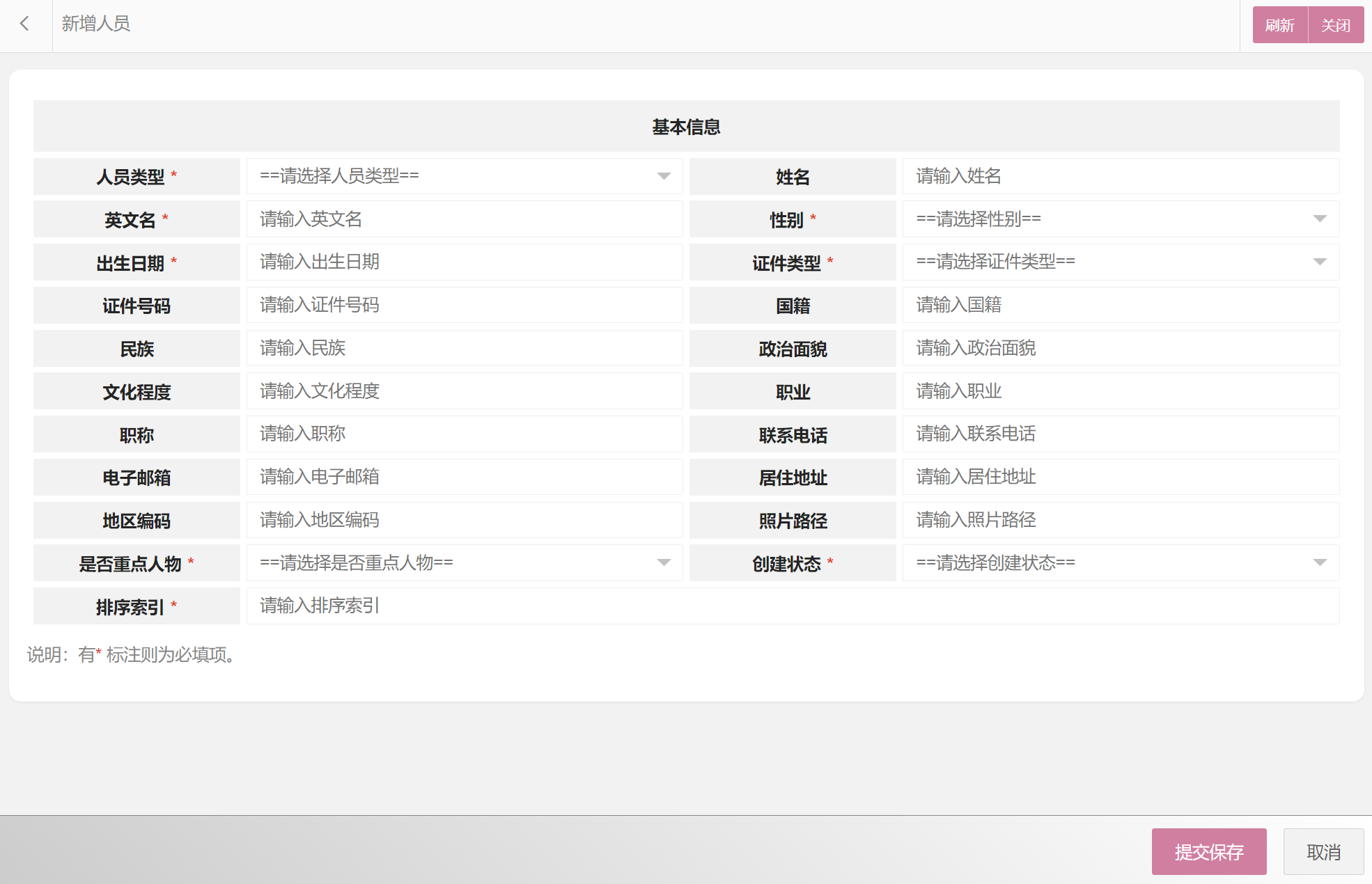Open the 创建状态 dropdown
The image size is (1372, 884).
[1120, 563]
